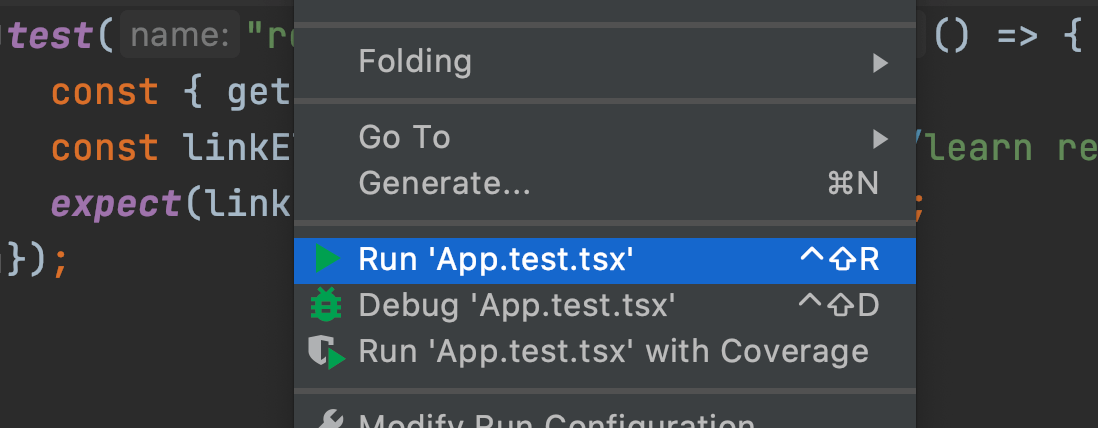Expand the Folding submenu arrow
Image resolution: width=1098 pixels, height=428 pixels.
tap(880, 63)
